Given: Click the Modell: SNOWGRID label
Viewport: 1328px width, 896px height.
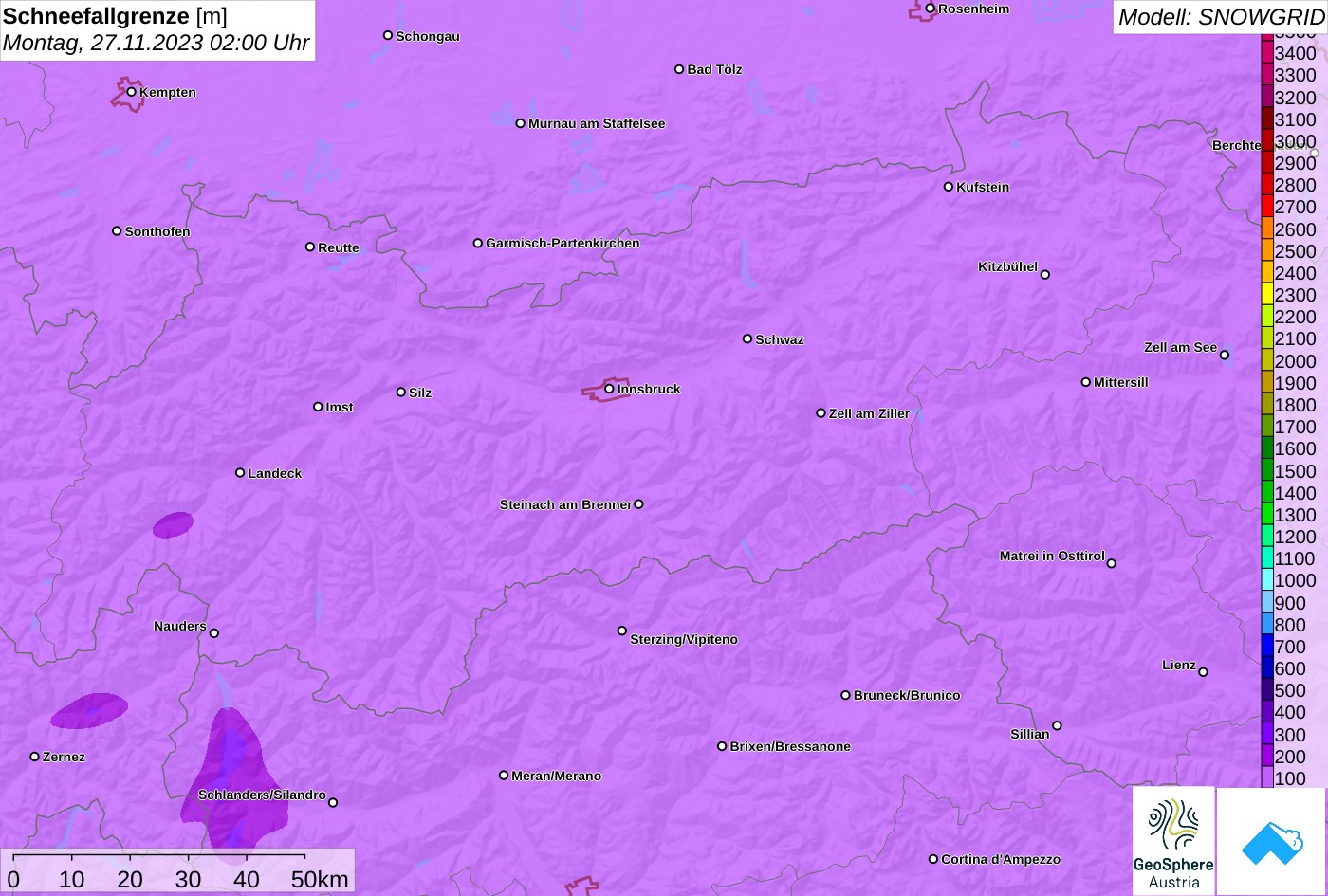Looking at the screenshot, I should (x=1221, y=16).
